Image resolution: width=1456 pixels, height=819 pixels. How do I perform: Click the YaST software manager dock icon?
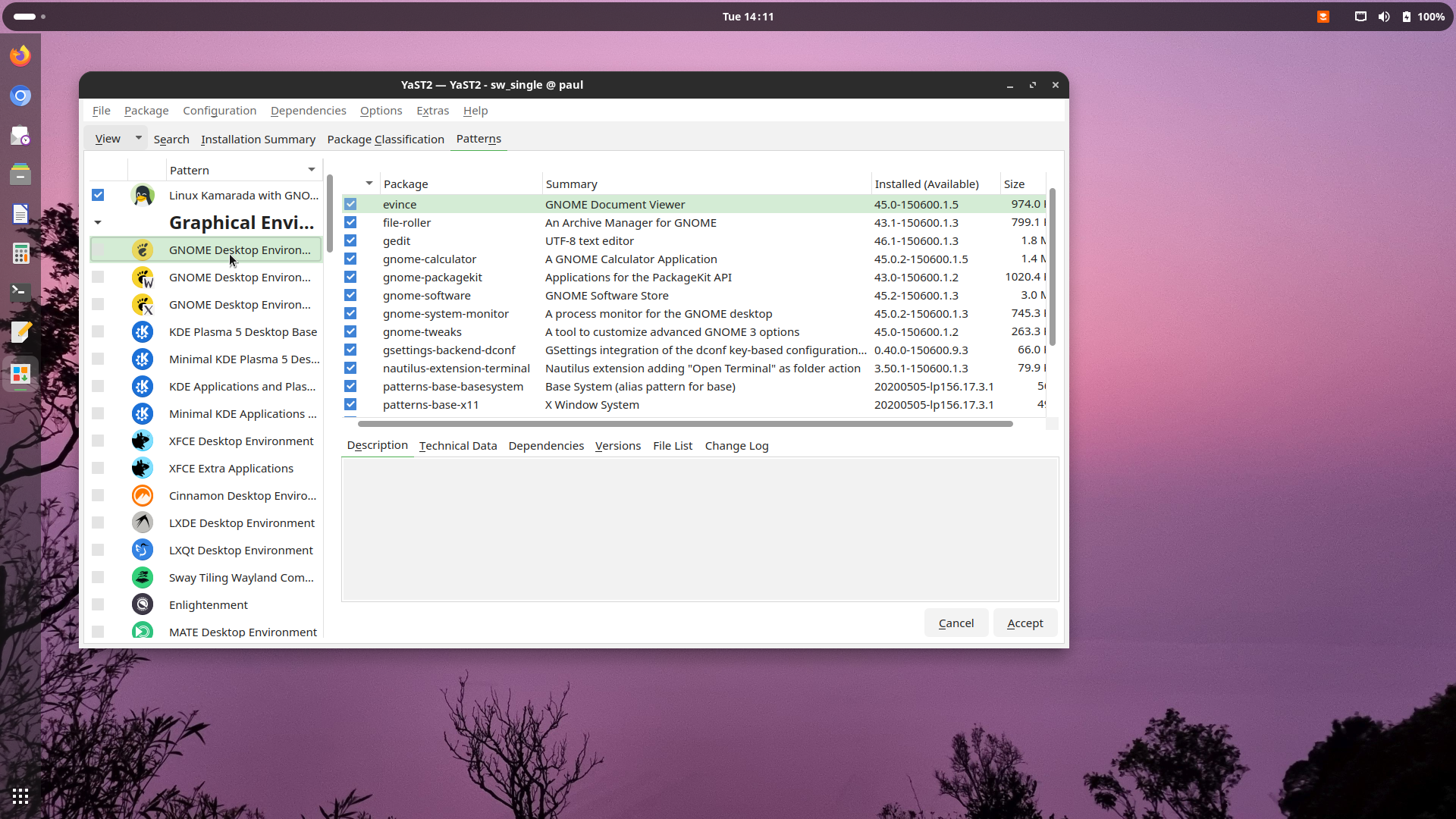20,373
